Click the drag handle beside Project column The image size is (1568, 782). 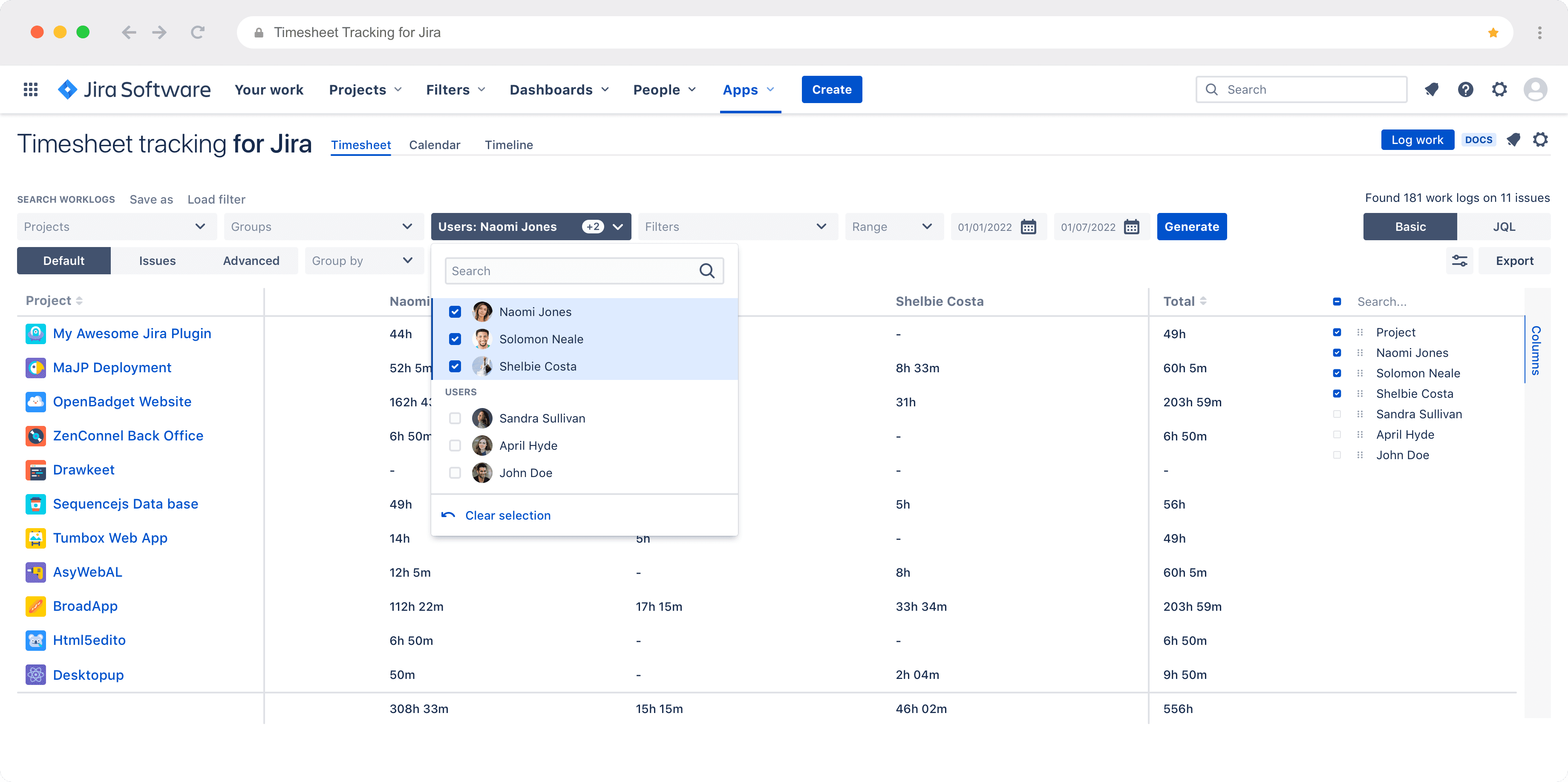1360,332
